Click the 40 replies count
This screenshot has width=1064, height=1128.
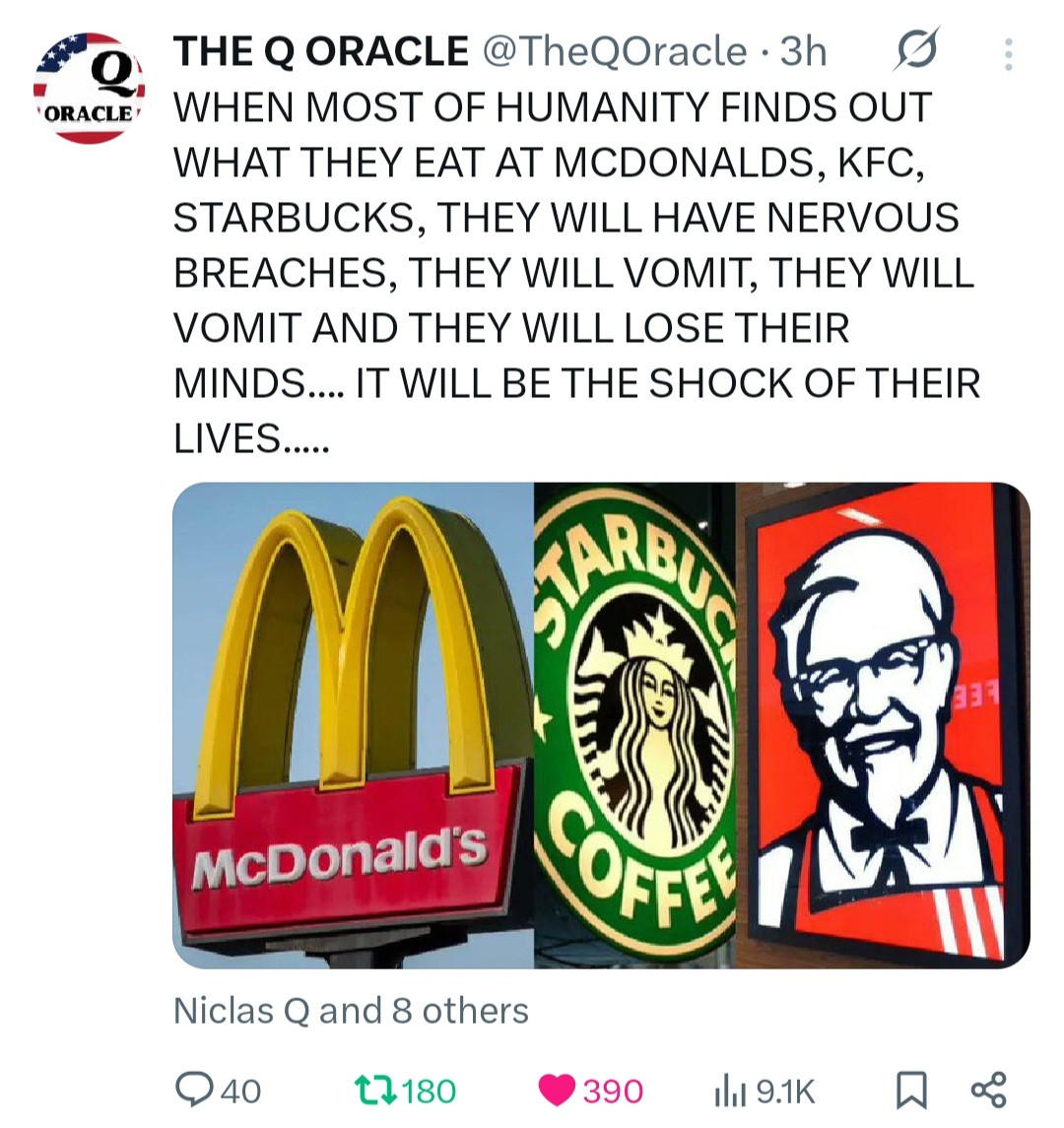coord(241,1091)
